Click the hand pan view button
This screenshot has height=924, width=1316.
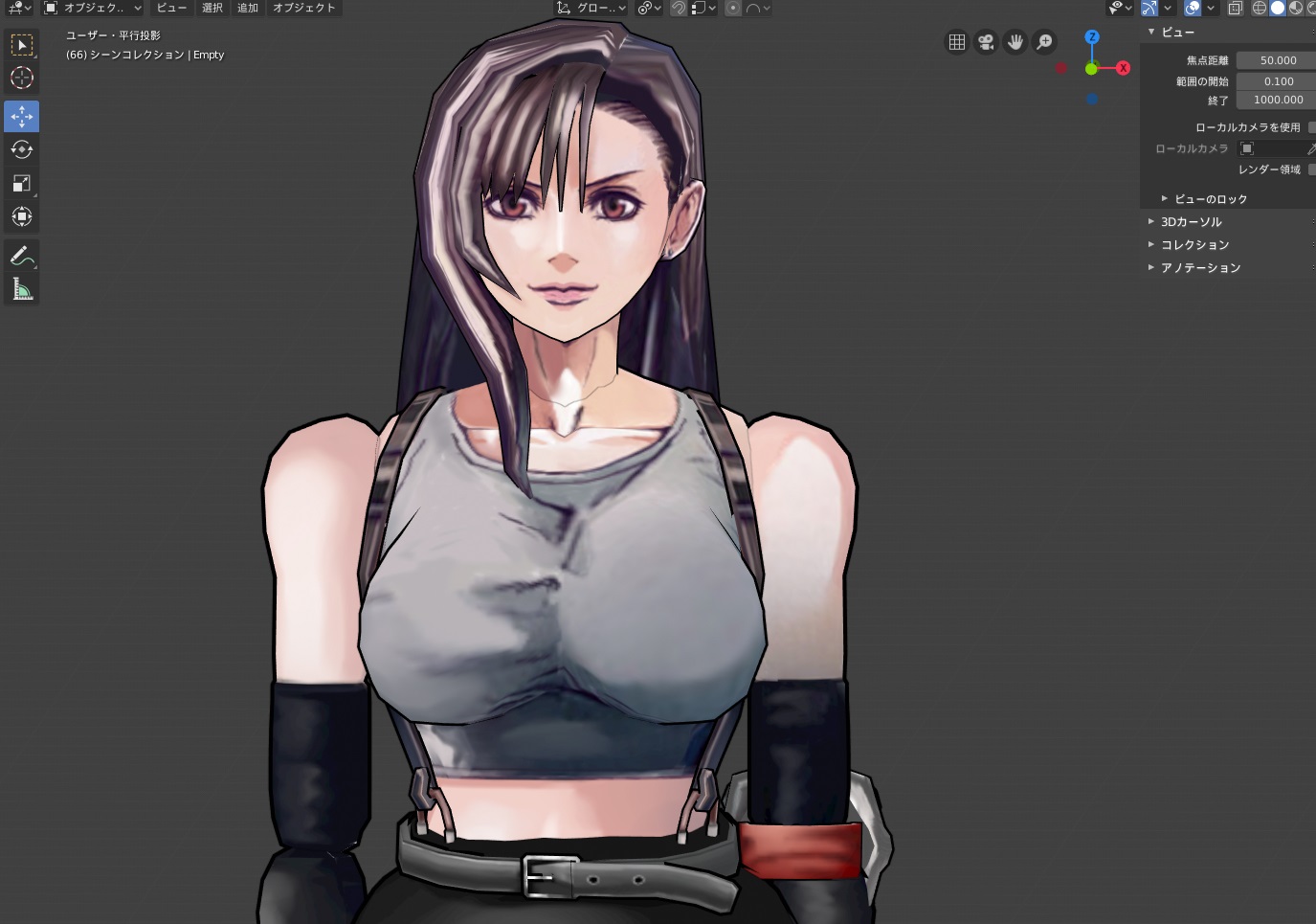(x=1015, y=42)
